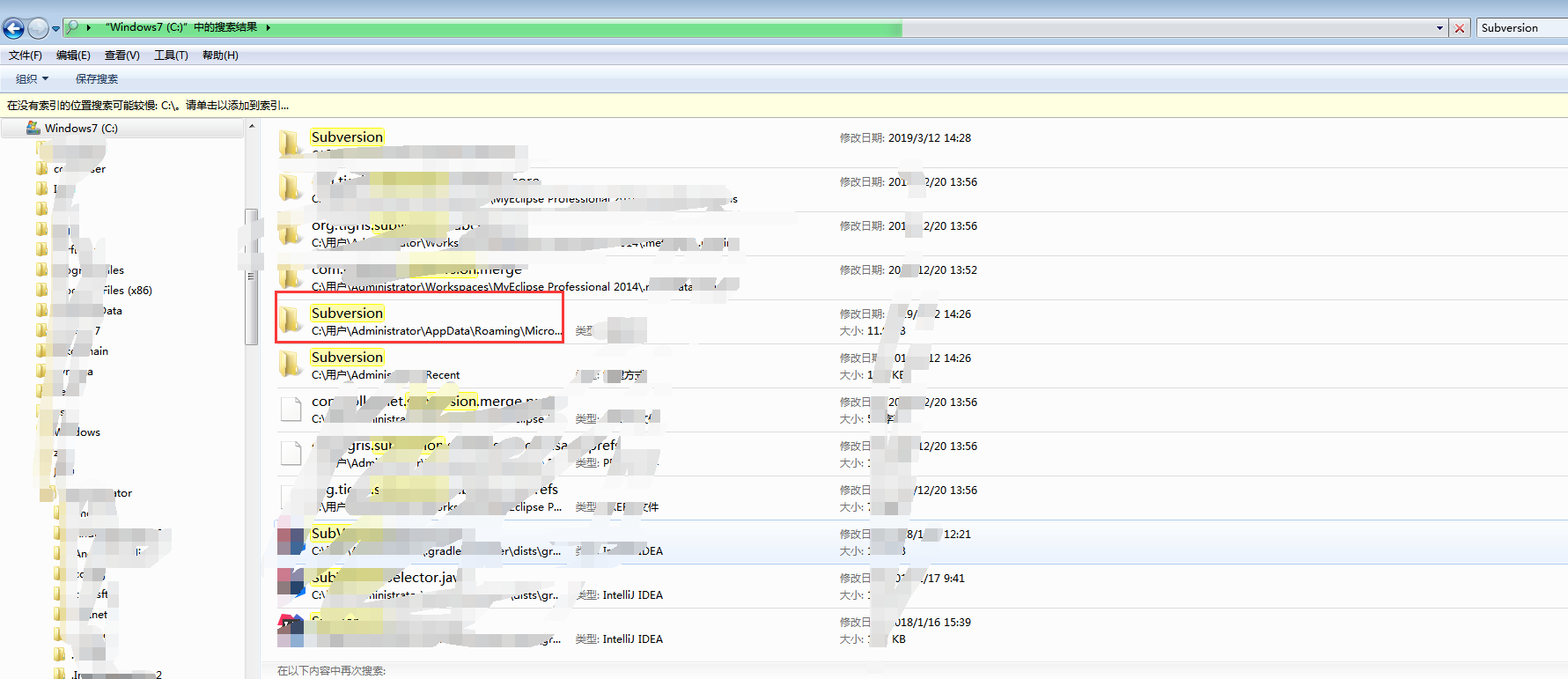Click folder icon of the Recent Subversion result
1568x679 pixels.
290,363
